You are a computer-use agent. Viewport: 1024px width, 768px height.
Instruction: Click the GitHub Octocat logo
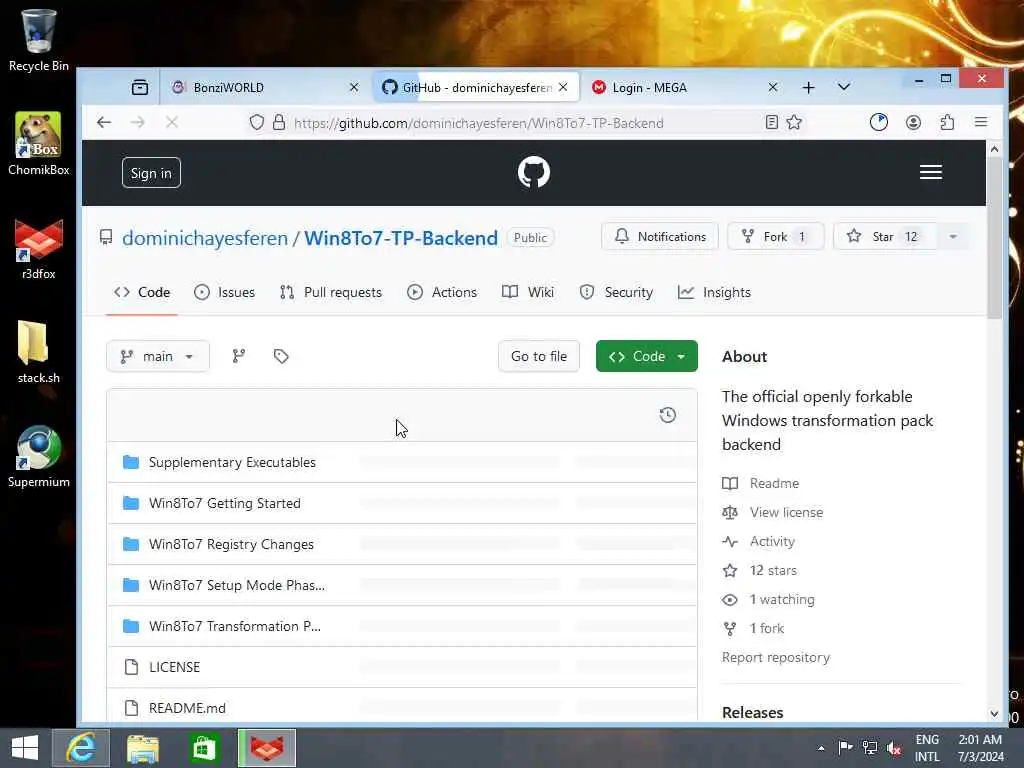coord(534,172)
